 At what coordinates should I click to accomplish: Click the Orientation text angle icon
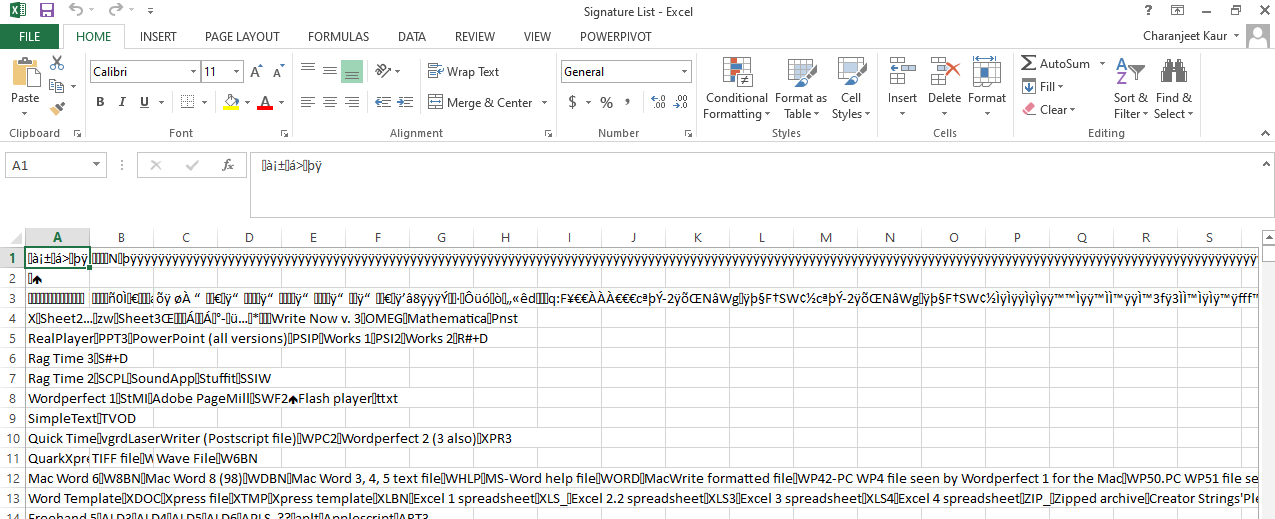point(383,72)
